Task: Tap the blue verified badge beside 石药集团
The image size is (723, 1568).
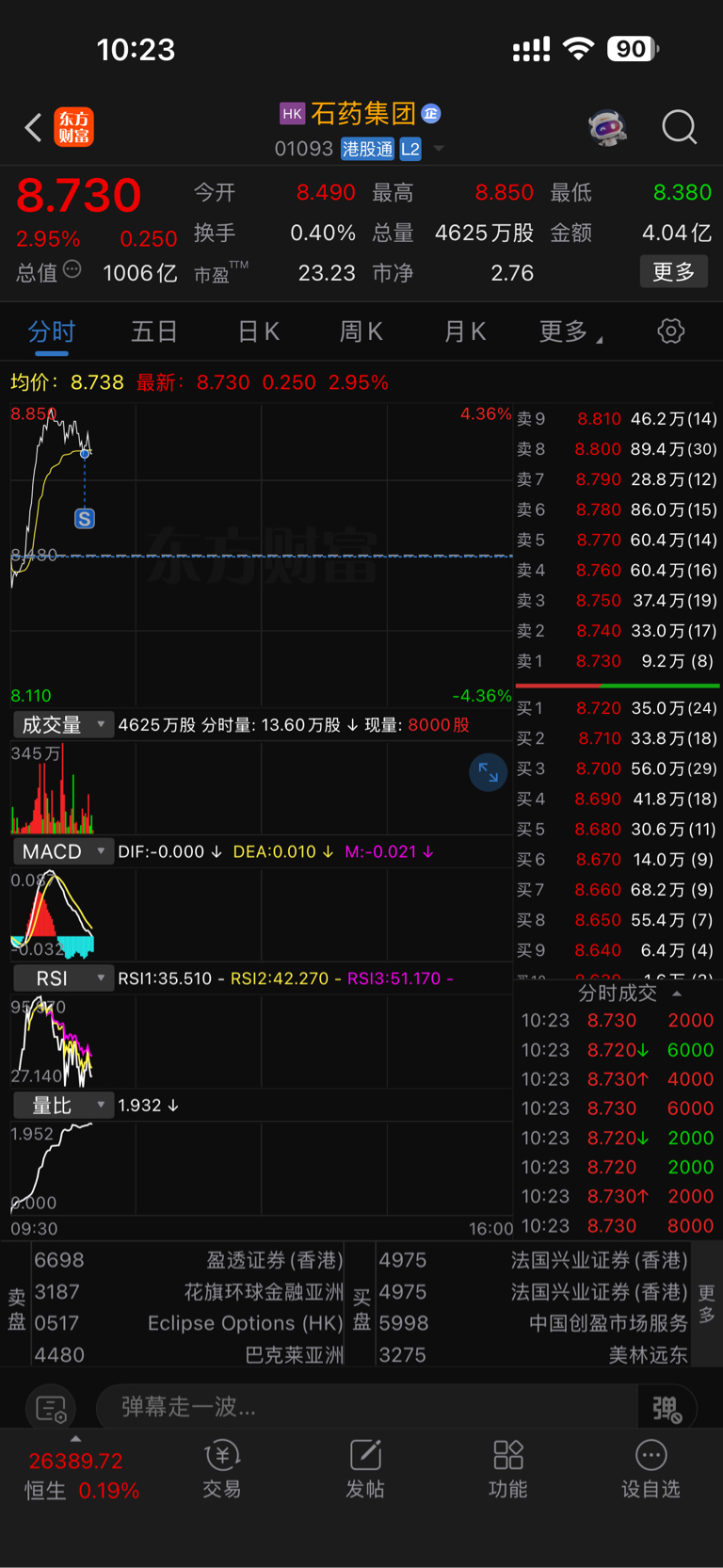Action: point(431,114)
